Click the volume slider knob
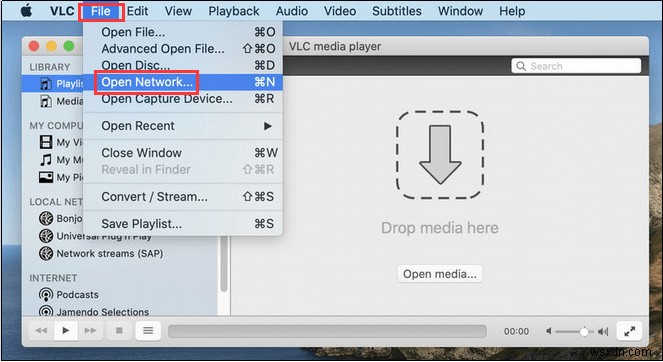 pos(584,332)
